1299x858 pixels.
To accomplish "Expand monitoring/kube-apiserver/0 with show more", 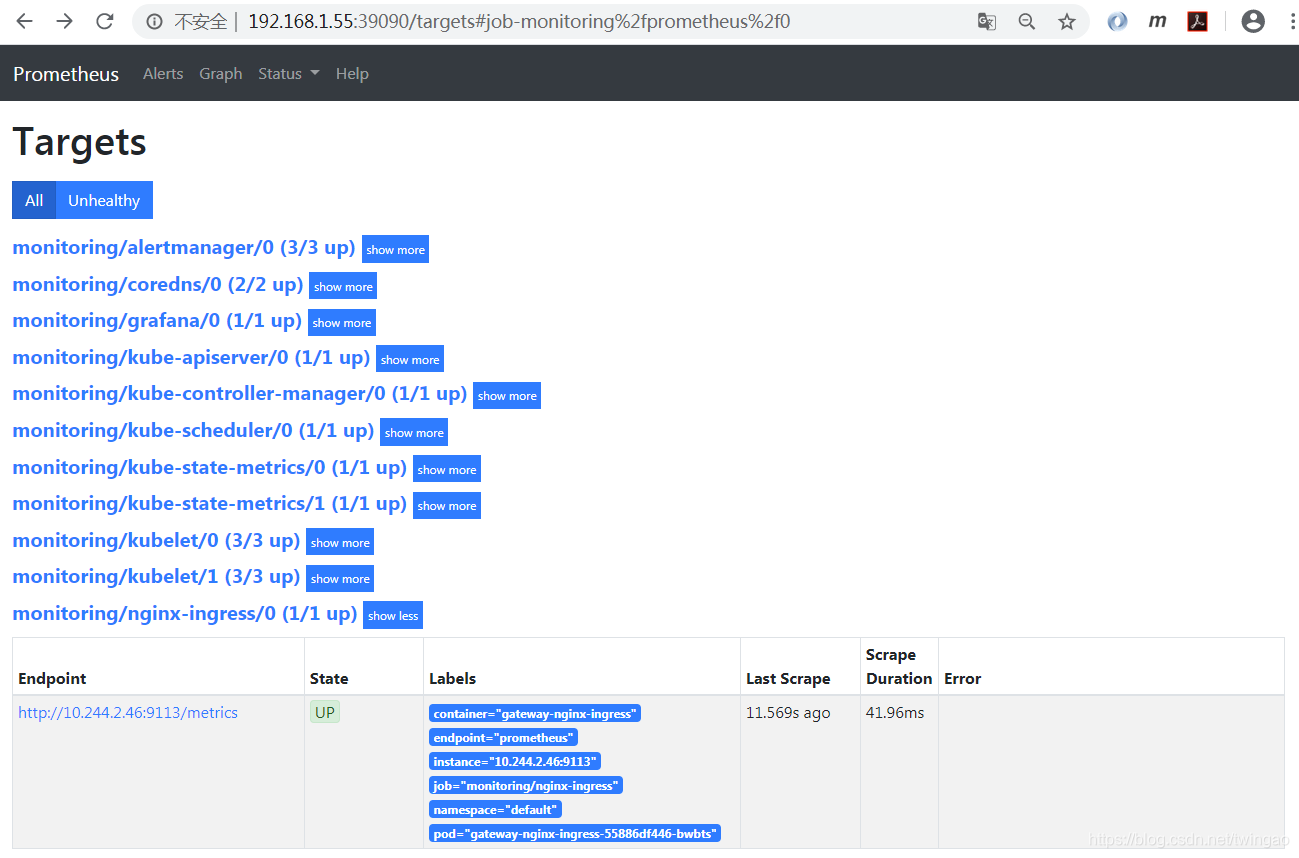I will point(410,359).
